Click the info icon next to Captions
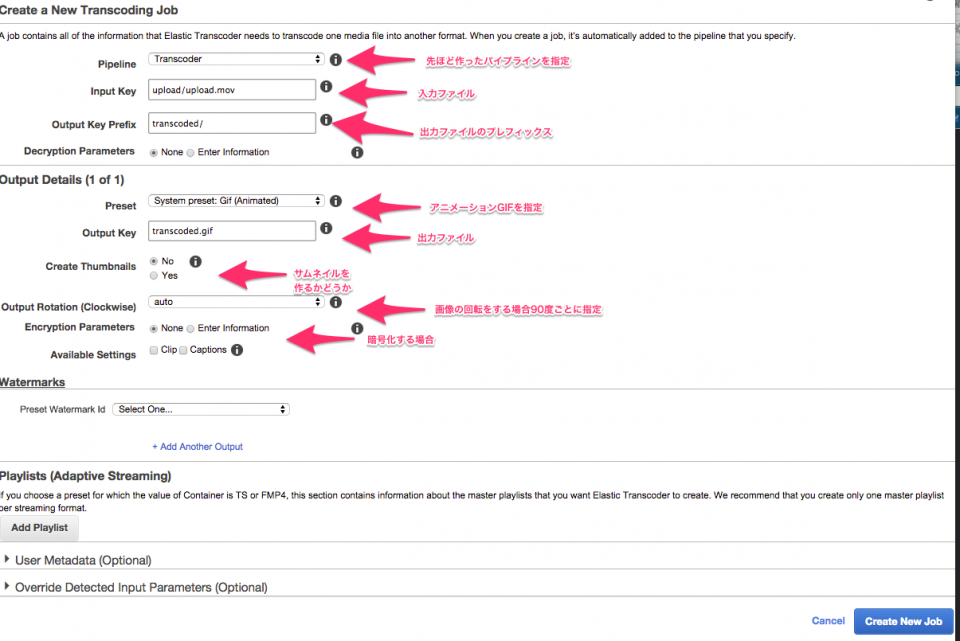960x641 pixels. [x=237, y=349]
